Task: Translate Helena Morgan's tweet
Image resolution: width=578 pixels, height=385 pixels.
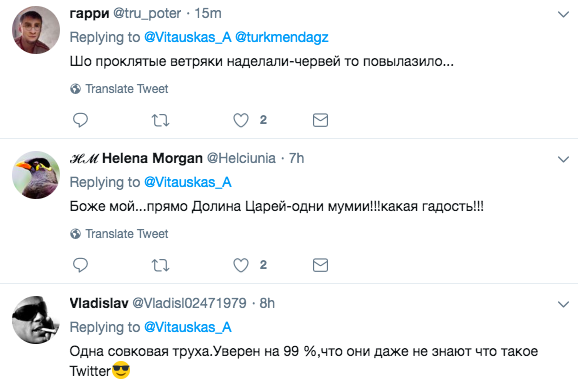Action: 119,234
